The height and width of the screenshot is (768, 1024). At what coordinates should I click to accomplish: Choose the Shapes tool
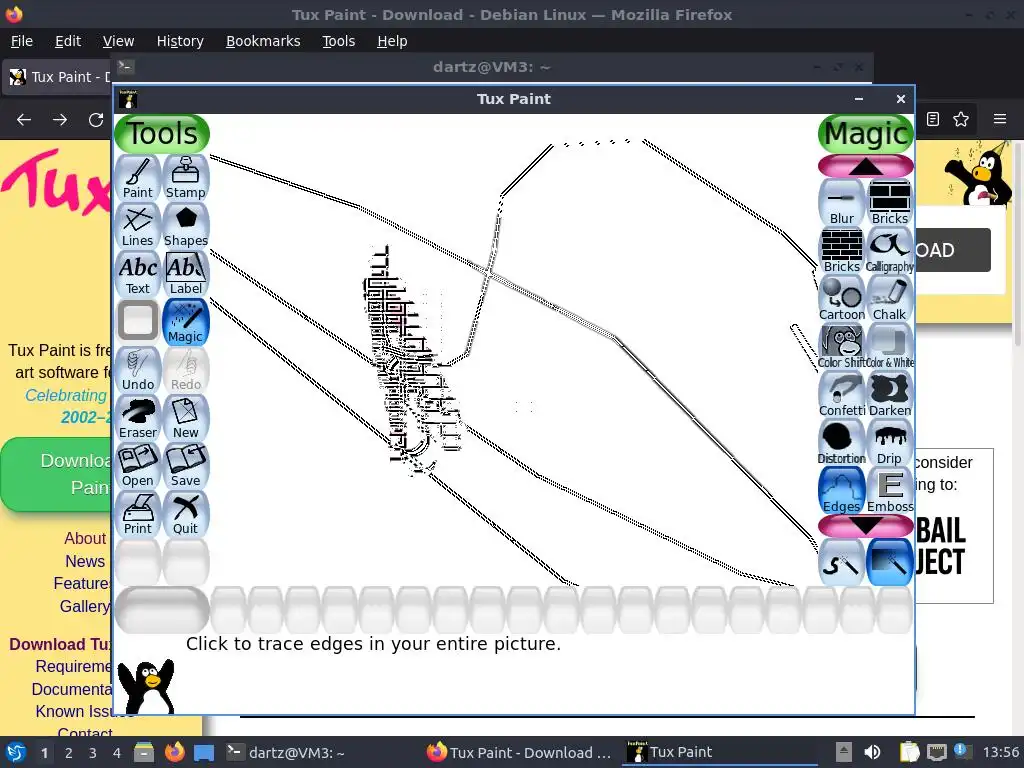(185, 226)
